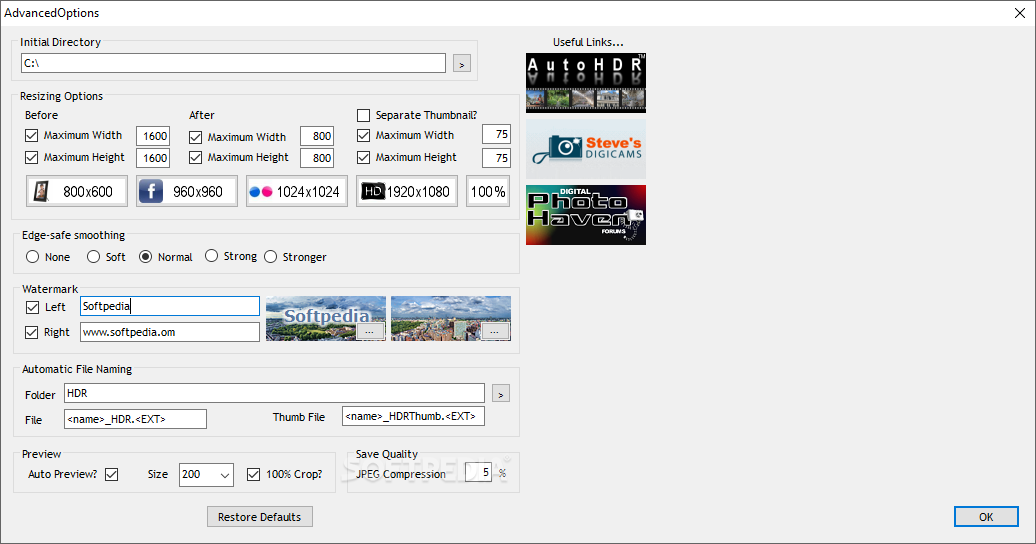
Task: Select Normal edge-safe smoothing
Action: click(x=145, y=257)
